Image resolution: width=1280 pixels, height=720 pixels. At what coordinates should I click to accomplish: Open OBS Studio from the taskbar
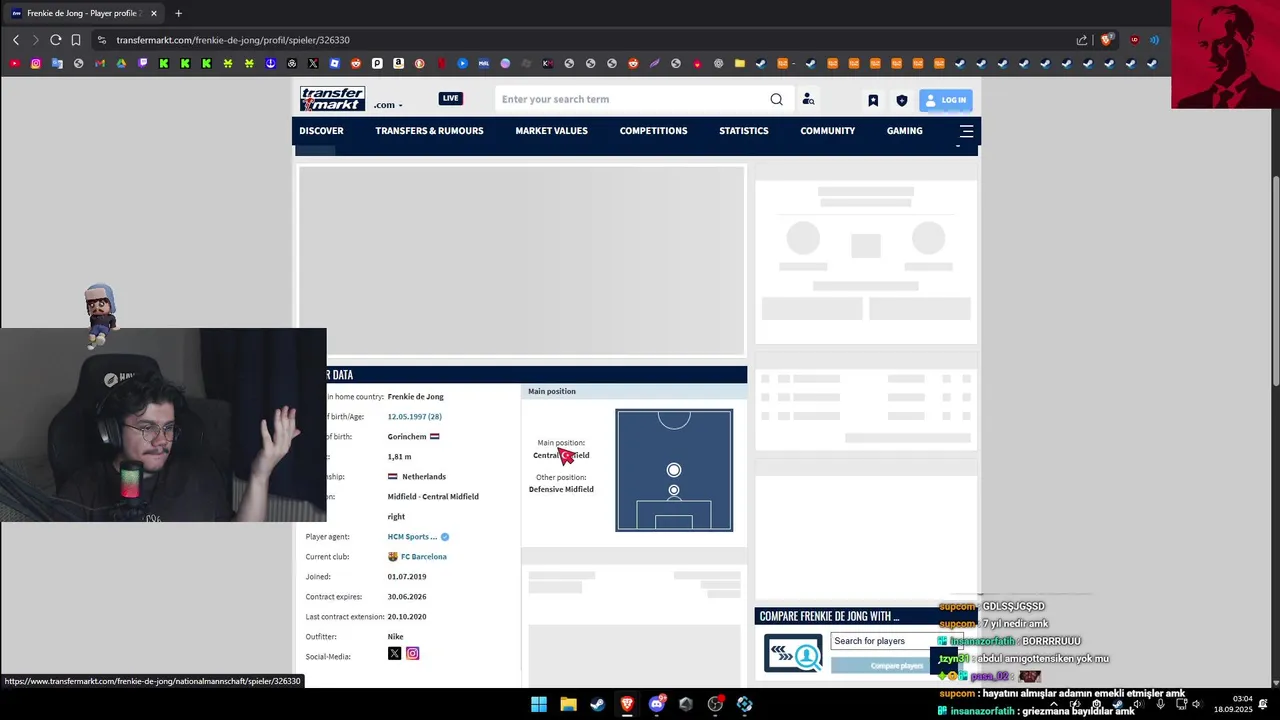(x=715, y=704)
